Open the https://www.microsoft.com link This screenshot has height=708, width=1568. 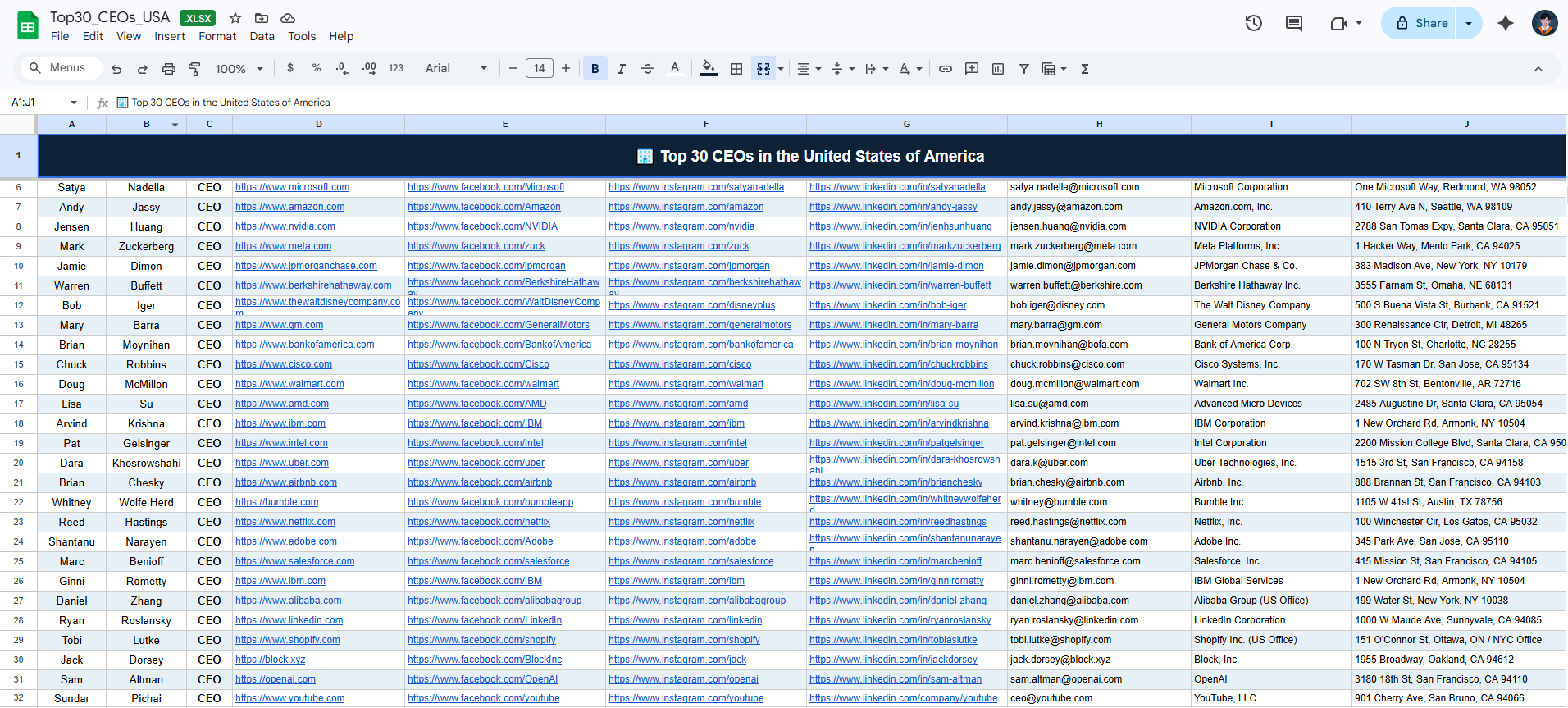(x=292, y=187)
